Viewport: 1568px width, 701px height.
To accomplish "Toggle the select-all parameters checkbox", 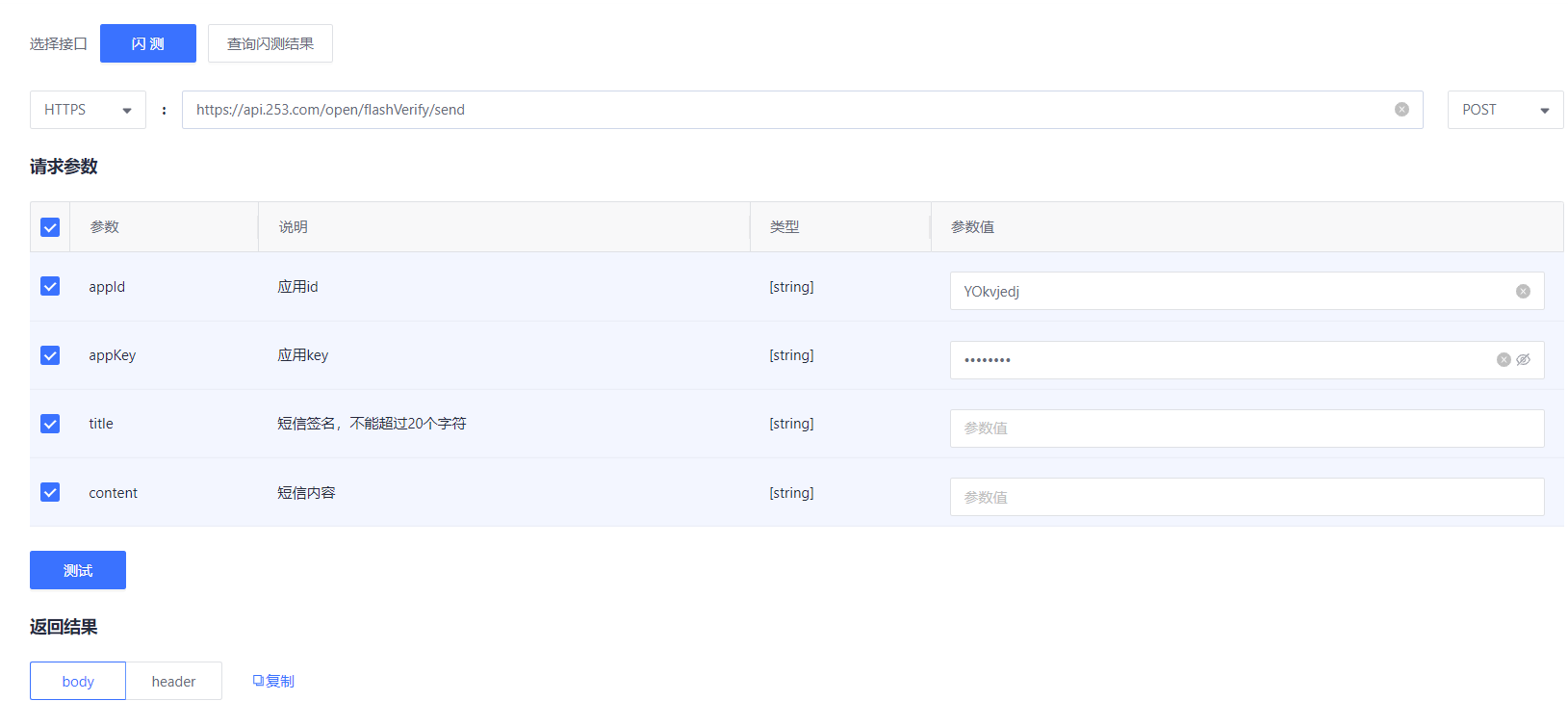I will point(50,227).
